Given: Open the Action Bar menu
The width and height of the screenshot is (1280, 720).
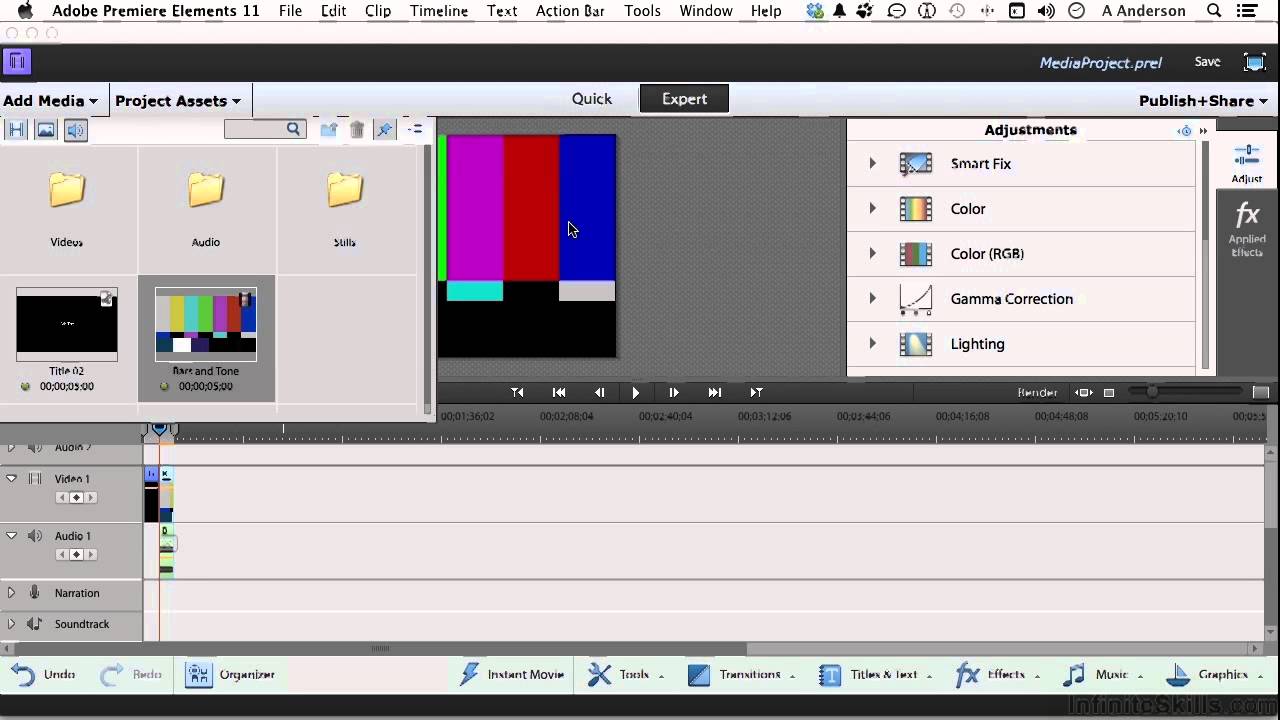Looking at the screenshot, I should (x=570, y=11).
